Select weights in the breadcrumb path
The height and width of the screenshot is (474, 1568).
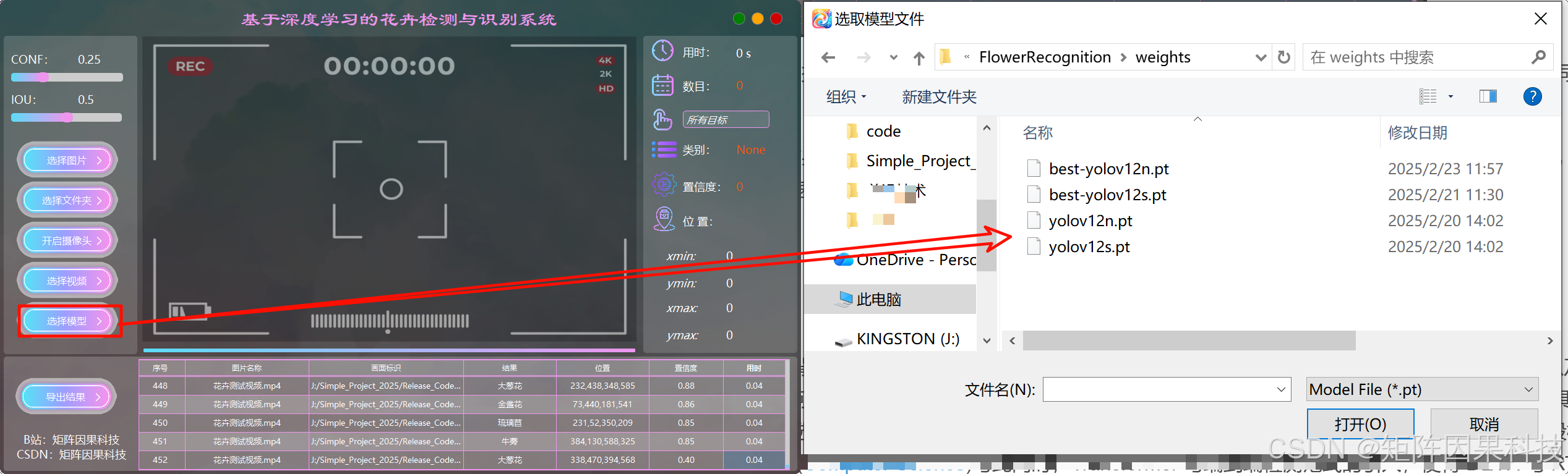[1163, 57]
